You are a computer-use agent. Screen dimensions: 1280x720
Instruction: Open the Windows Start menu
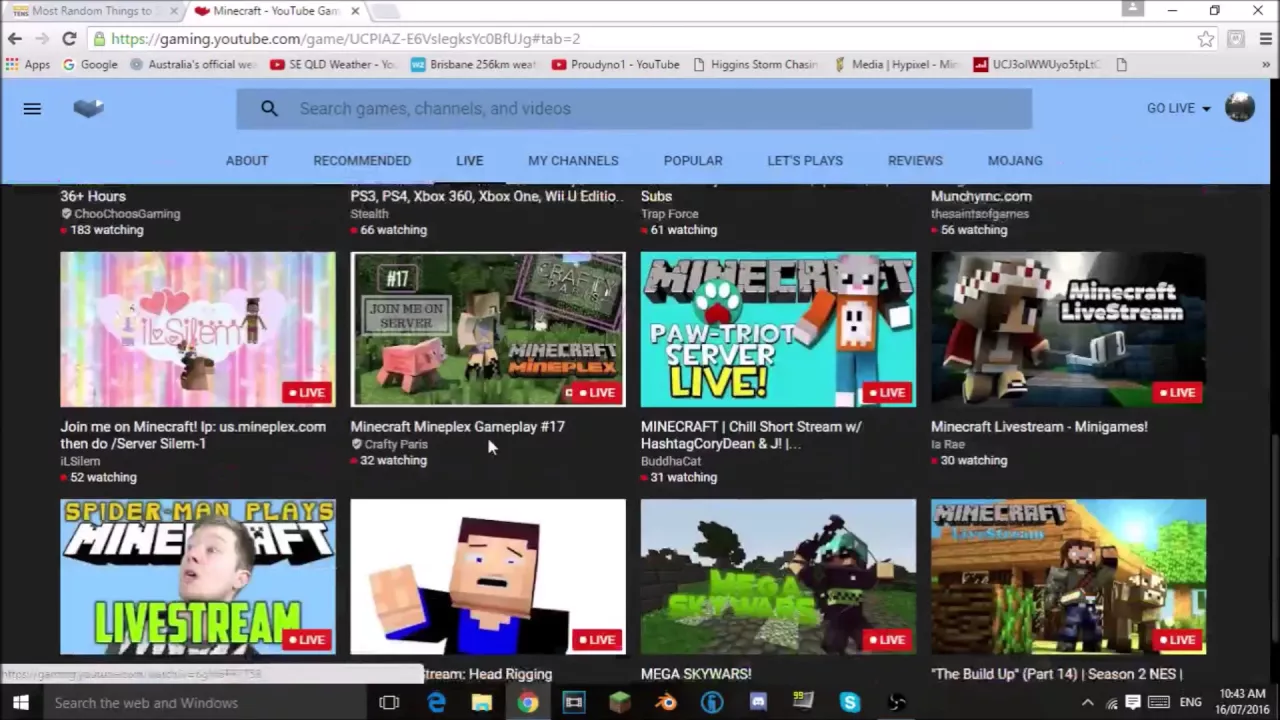click(x=20, y=703)
